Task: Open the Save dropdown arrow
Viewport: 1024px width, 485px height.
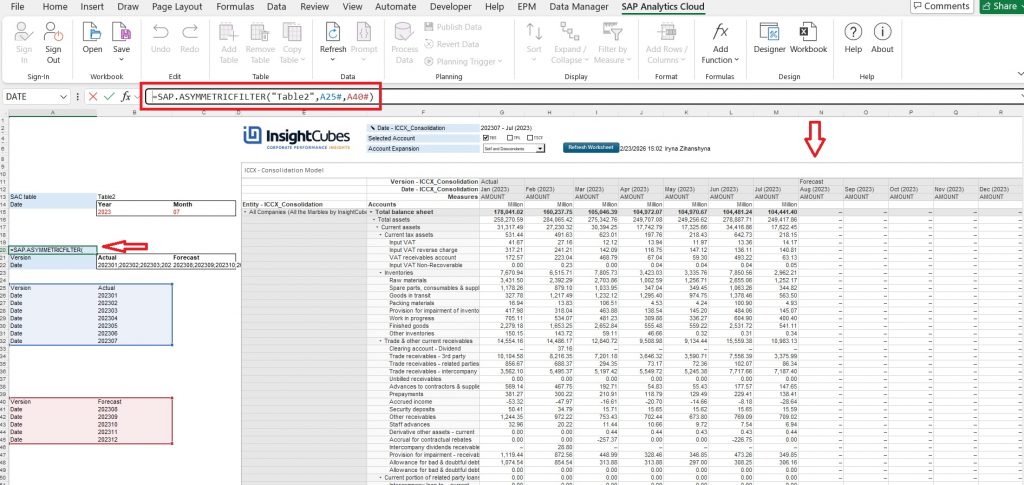Action: (x=121, y=60)
